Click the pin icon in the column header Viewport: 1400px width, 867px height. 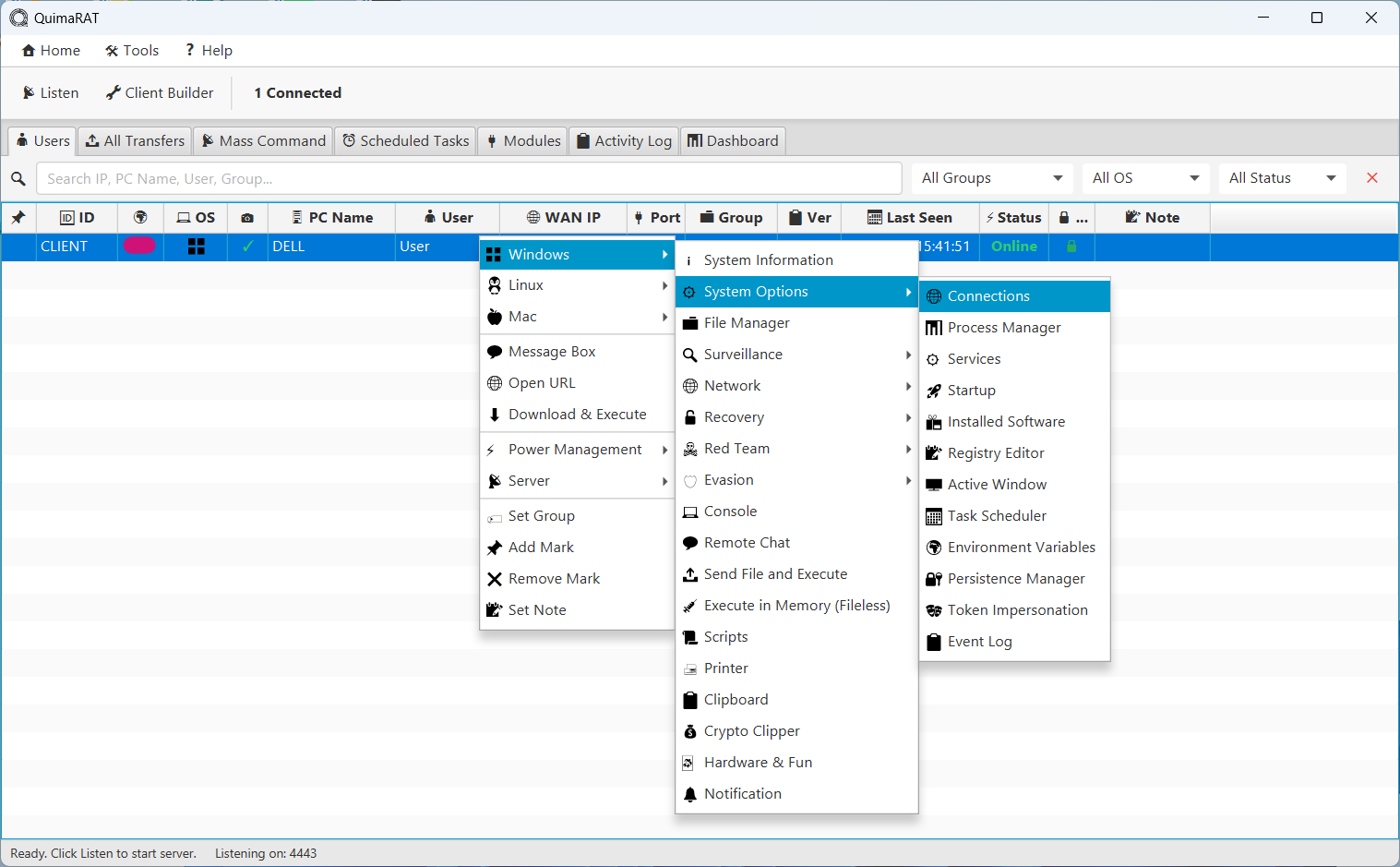(19, 217)
